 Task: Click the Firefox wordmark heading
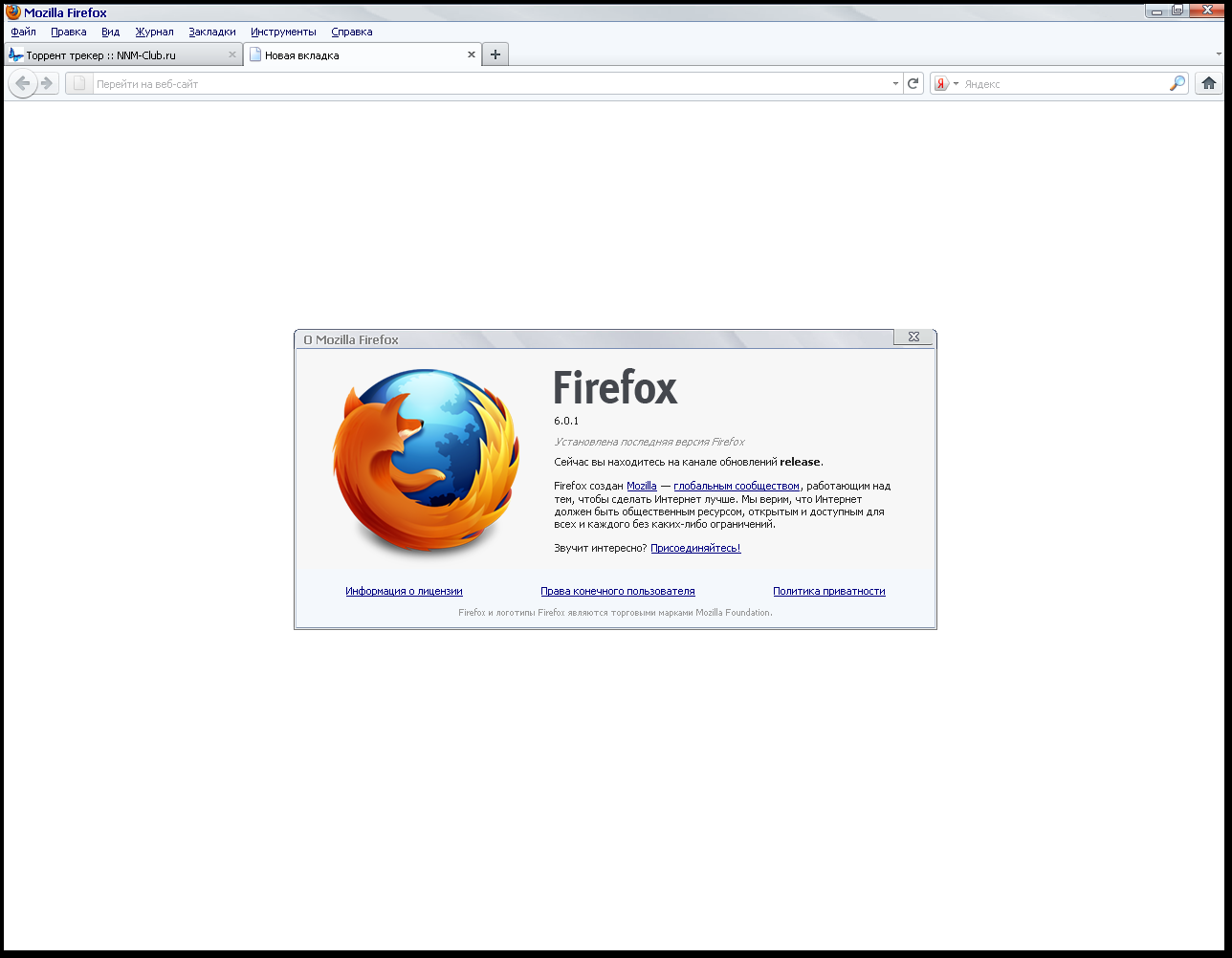pyautogui.click(x=615, y=388)
